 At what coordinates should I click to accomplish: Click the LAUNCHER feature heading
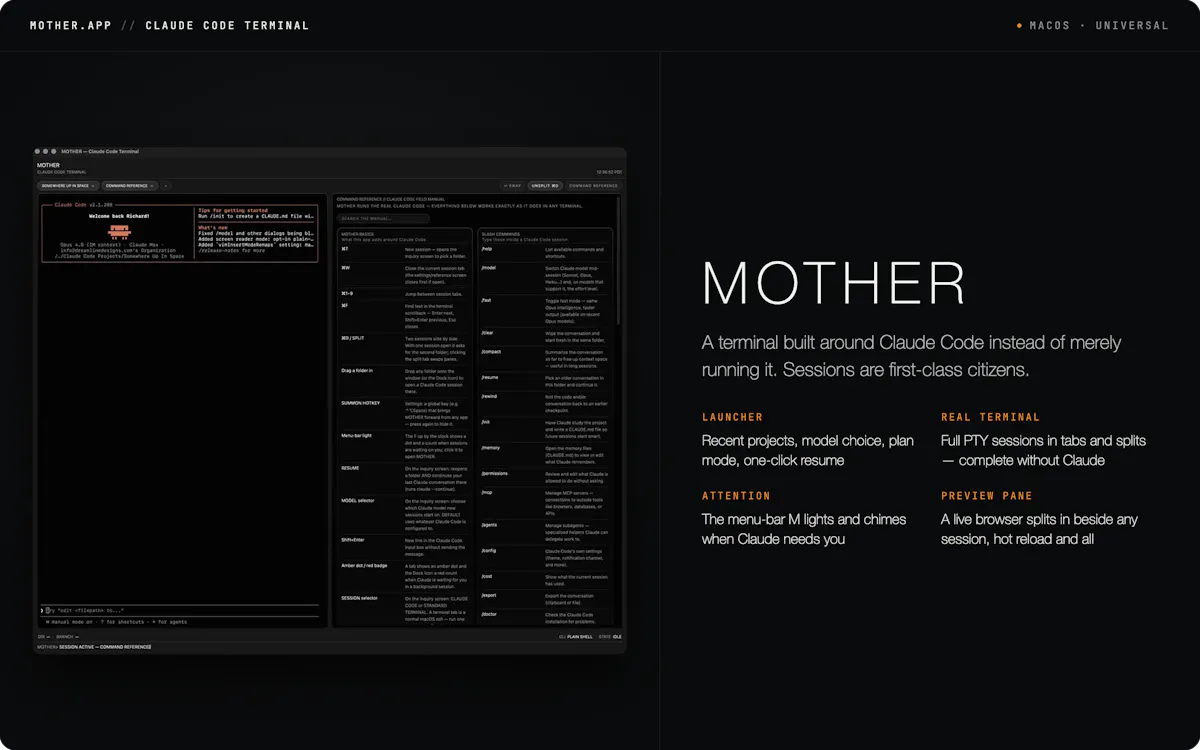click(733, 417)
